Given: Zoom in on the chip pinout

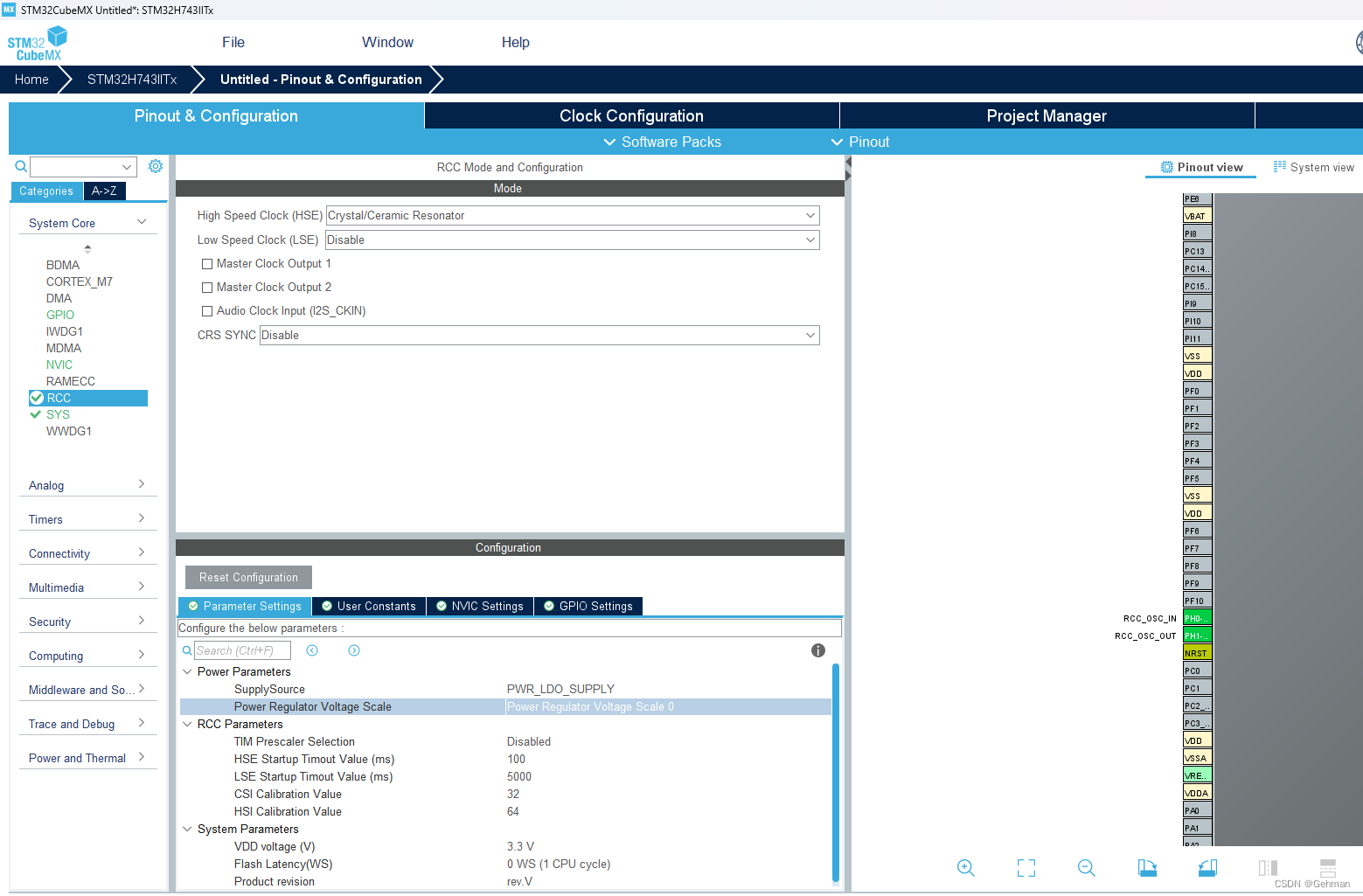Looking at the screenshot, I should tap(965, 867).
